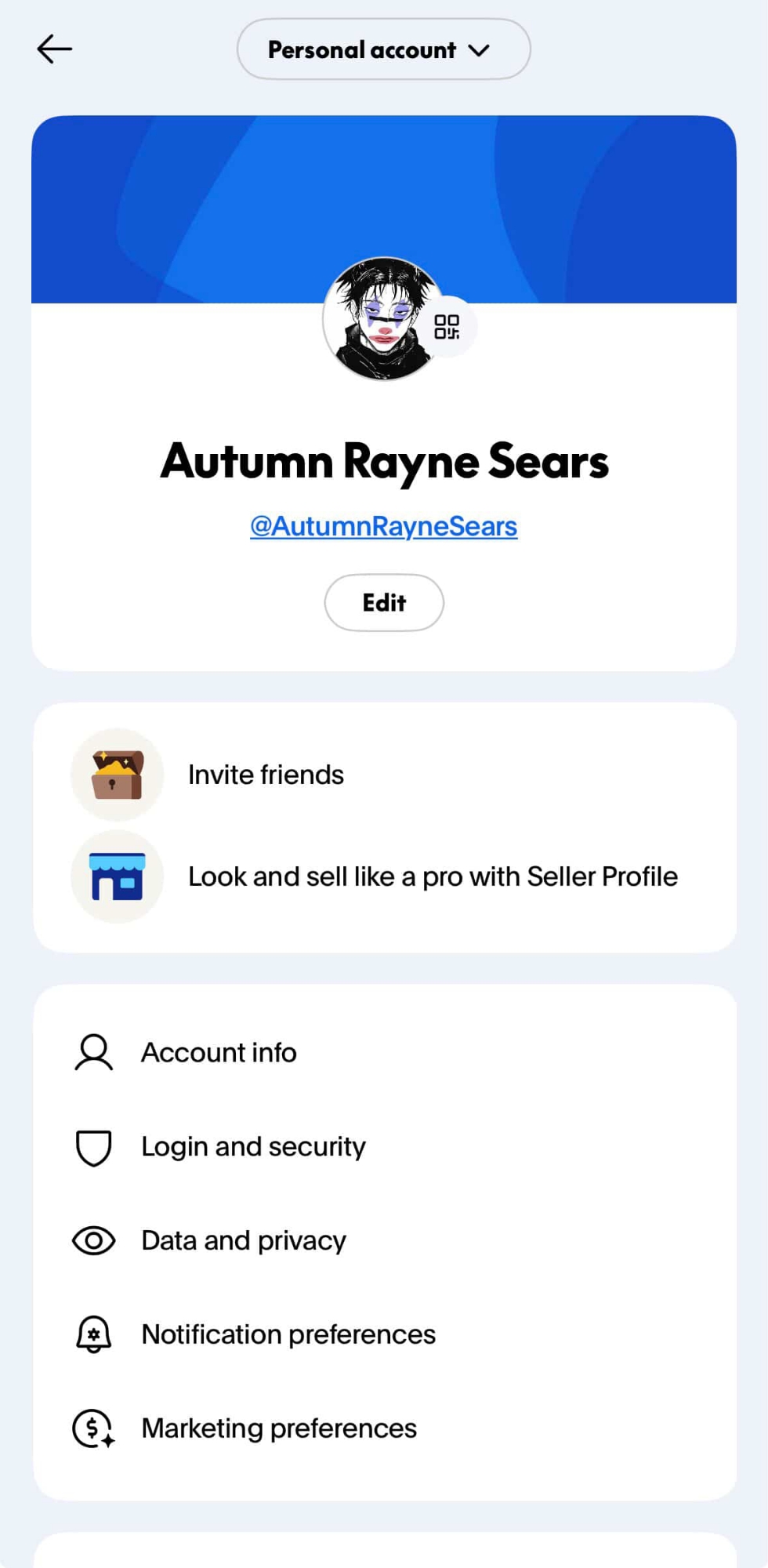Screen dimensions: 768x1568
Task: Tap the back arrow icon
Action: click(55, 49)
